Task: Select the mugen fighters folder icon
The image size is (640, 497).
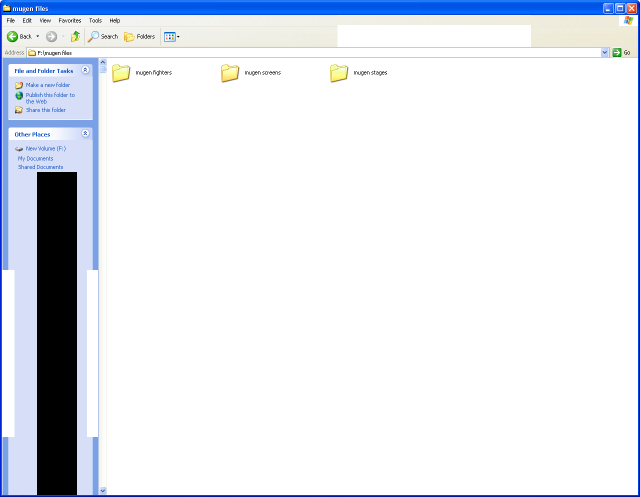Action: point(121,73)
